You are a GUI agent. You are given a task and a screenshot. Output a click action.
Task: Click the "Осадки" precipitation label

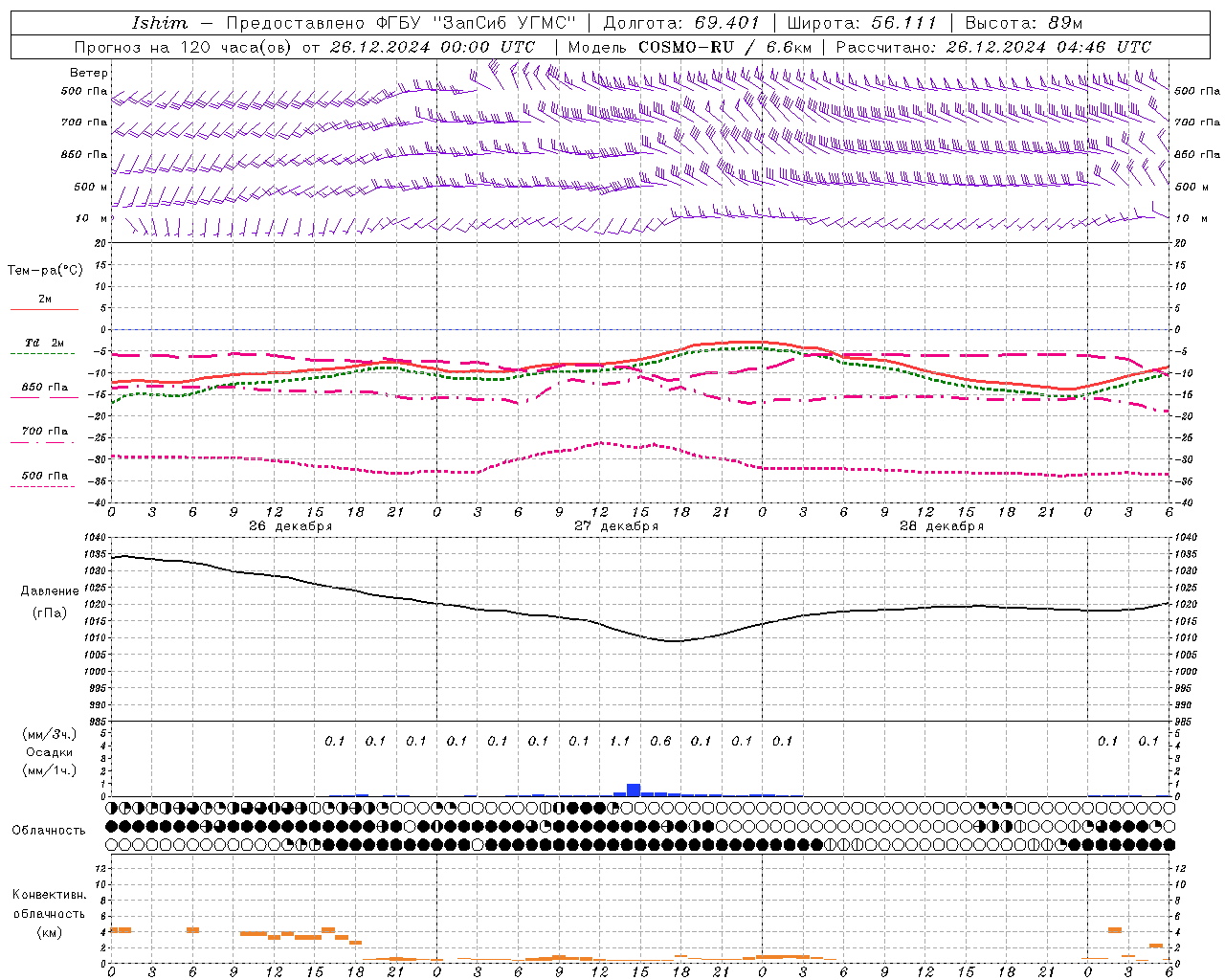[50, 752]
